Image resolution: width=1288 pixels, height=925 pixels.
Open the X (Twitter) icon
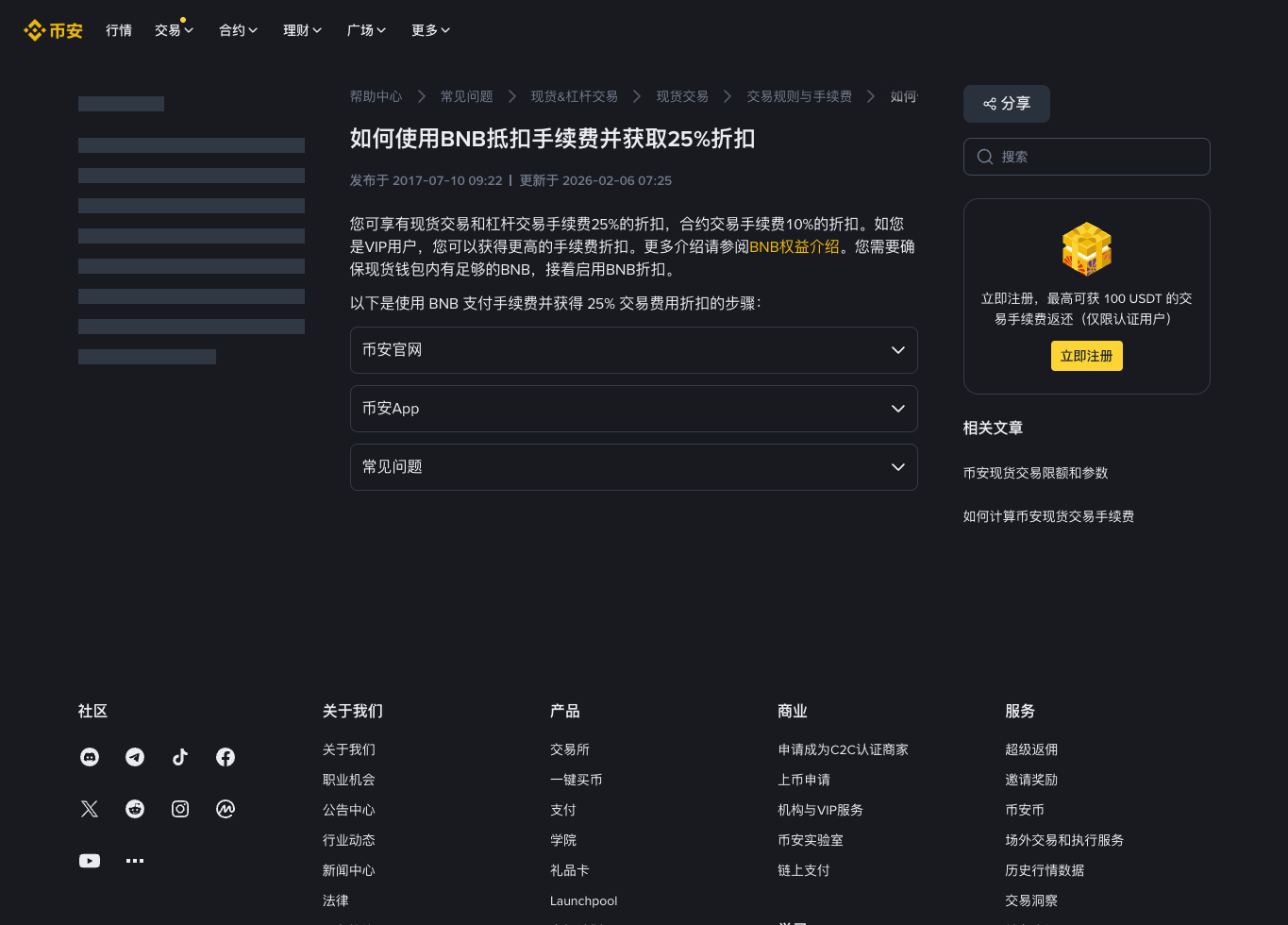pyautogui.click(x=90, y=809)
